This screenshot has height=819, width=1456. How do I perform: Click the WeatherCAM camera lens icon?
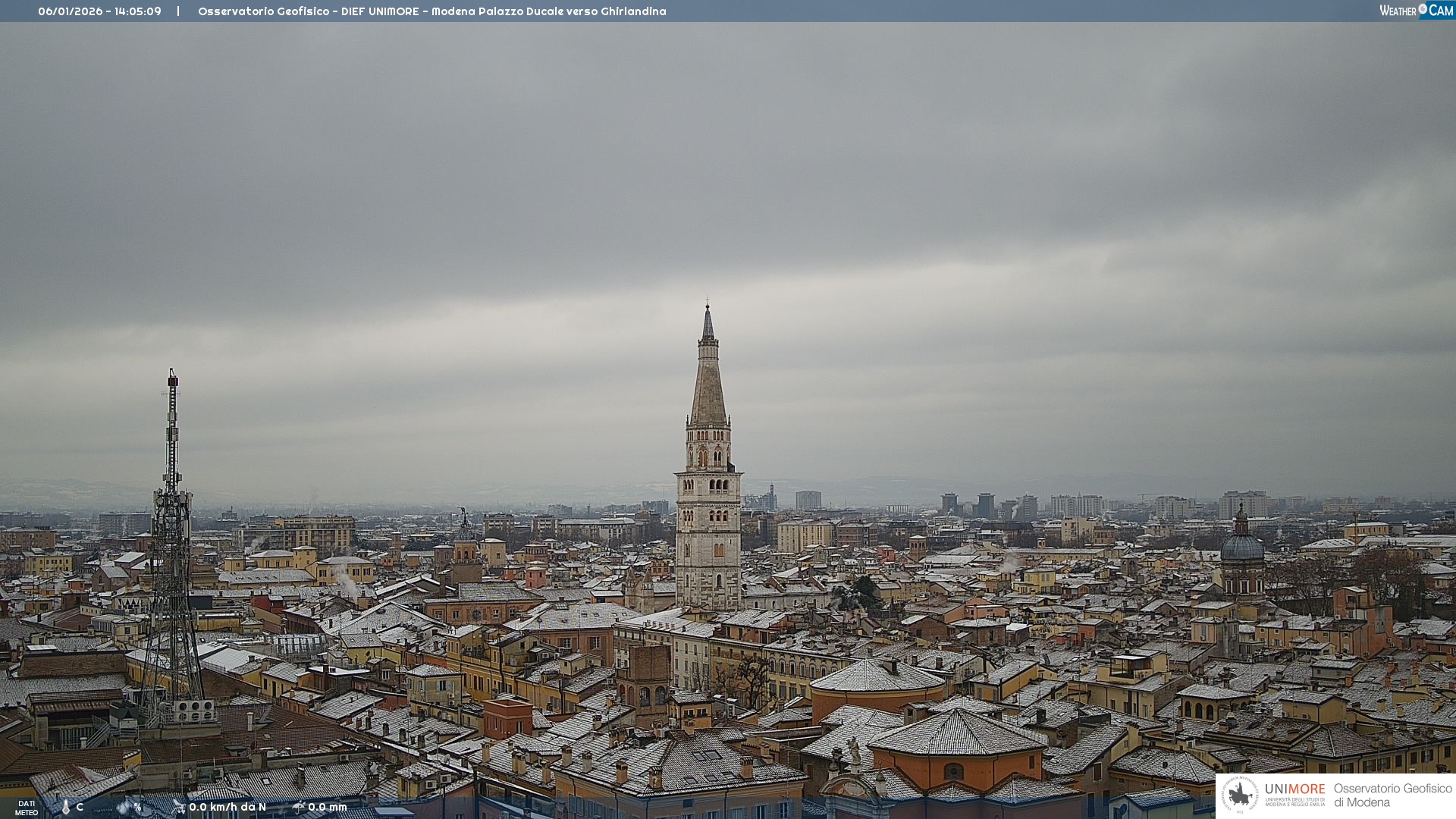click(1423, 9)
